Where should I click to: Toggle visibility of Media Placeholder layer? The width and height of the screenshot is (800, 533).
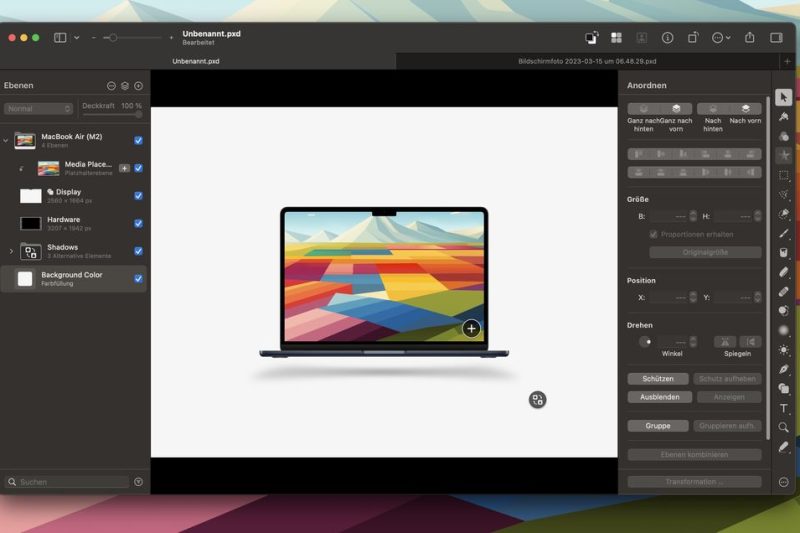(138, 168)
